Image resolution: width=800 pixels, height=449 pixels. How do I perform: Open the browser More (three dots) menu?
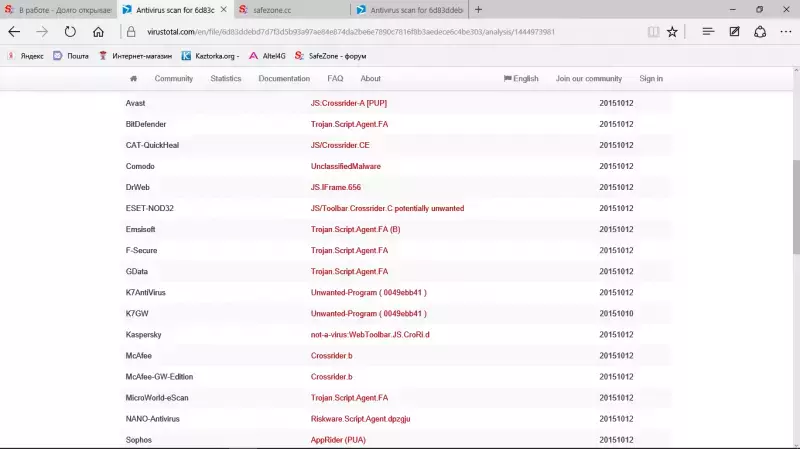[x=786, y=32]
